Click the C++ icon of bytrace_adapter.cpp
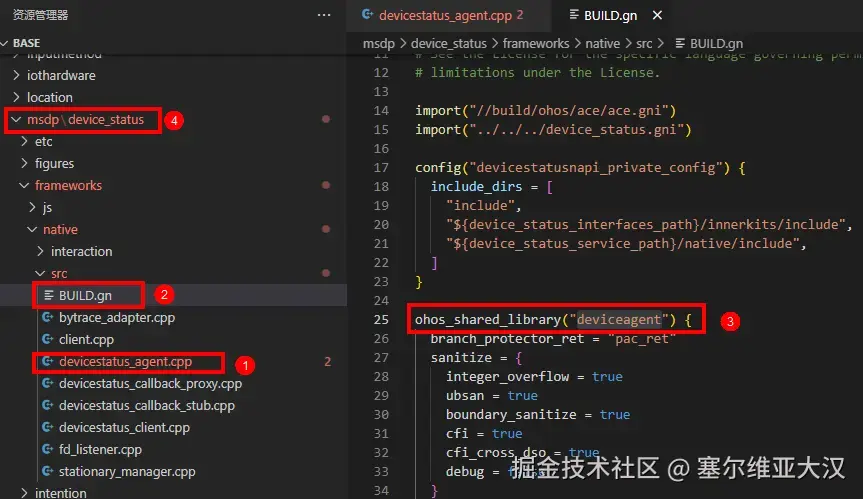Image resolution: width=863 pixels, height=499 pixels. [x=48, y=317]
